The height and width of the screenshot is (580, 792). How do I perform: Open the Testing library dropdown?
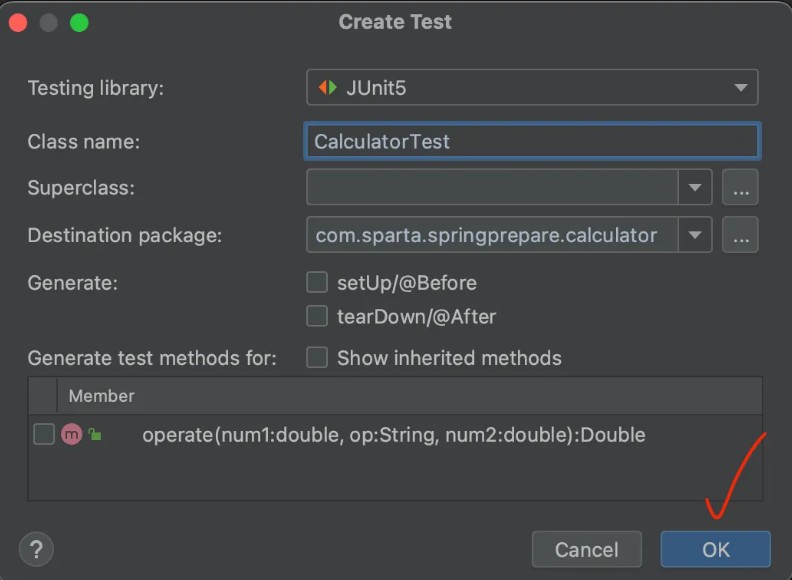click(740, 88)
